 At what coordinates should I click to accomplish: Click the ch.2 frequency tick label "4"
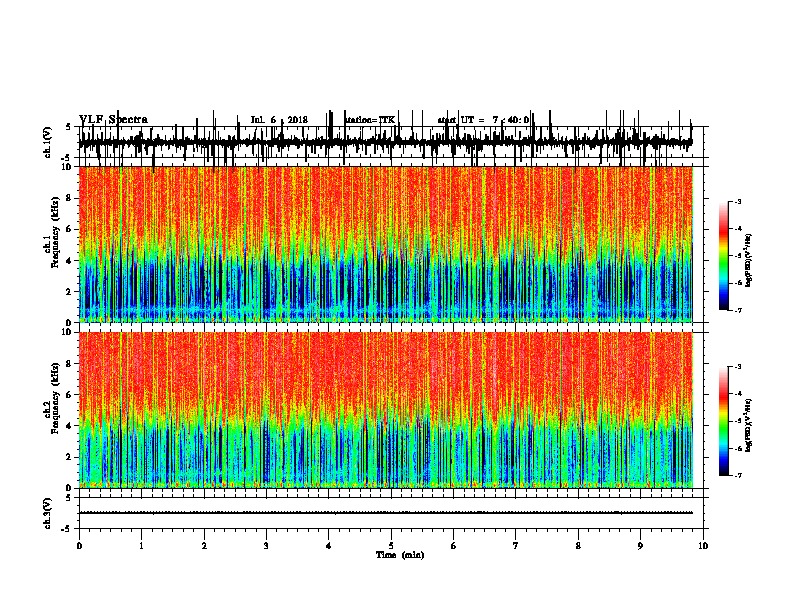coord(69,426)
